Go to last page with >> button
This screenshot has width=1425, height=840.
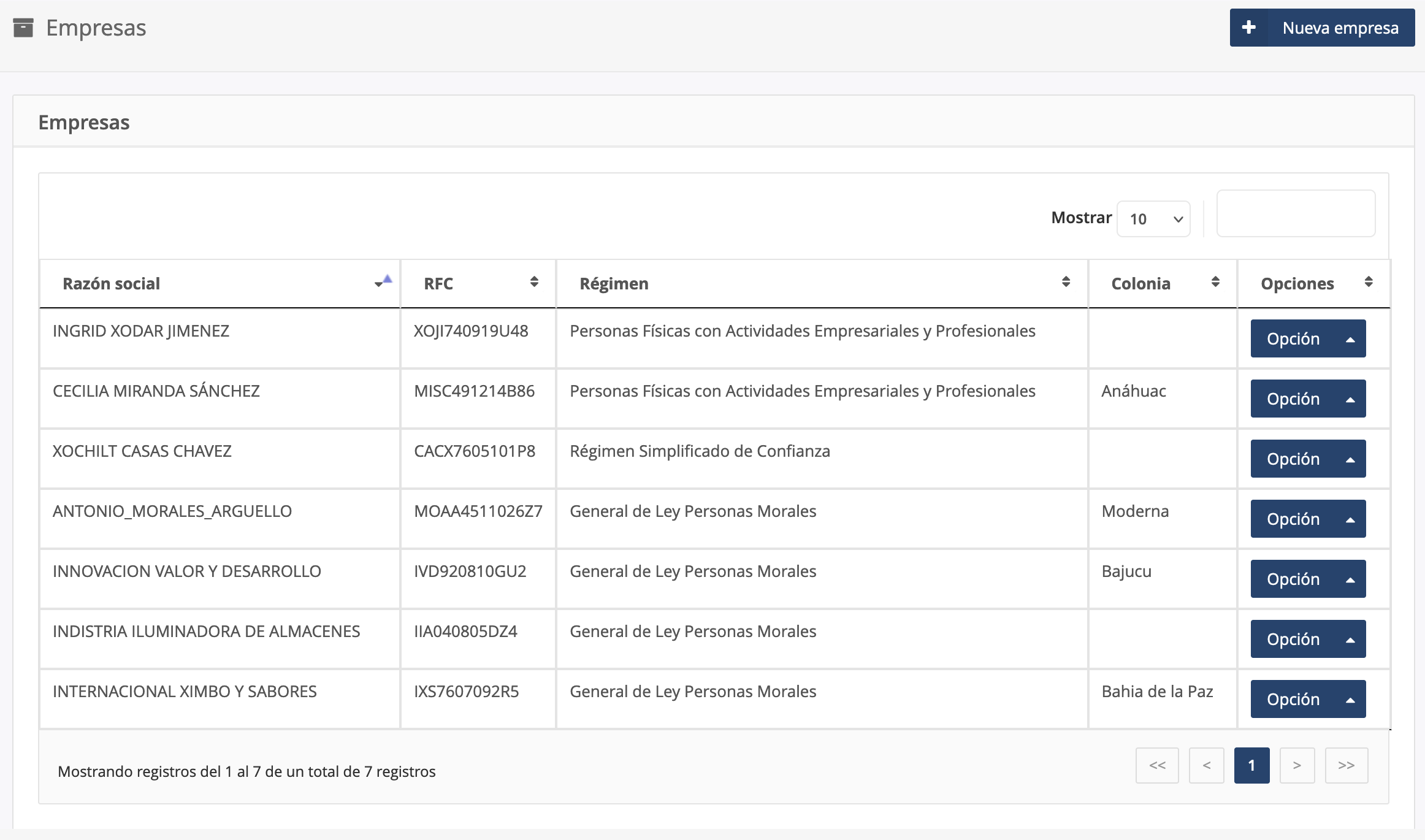coord(1347,765)
